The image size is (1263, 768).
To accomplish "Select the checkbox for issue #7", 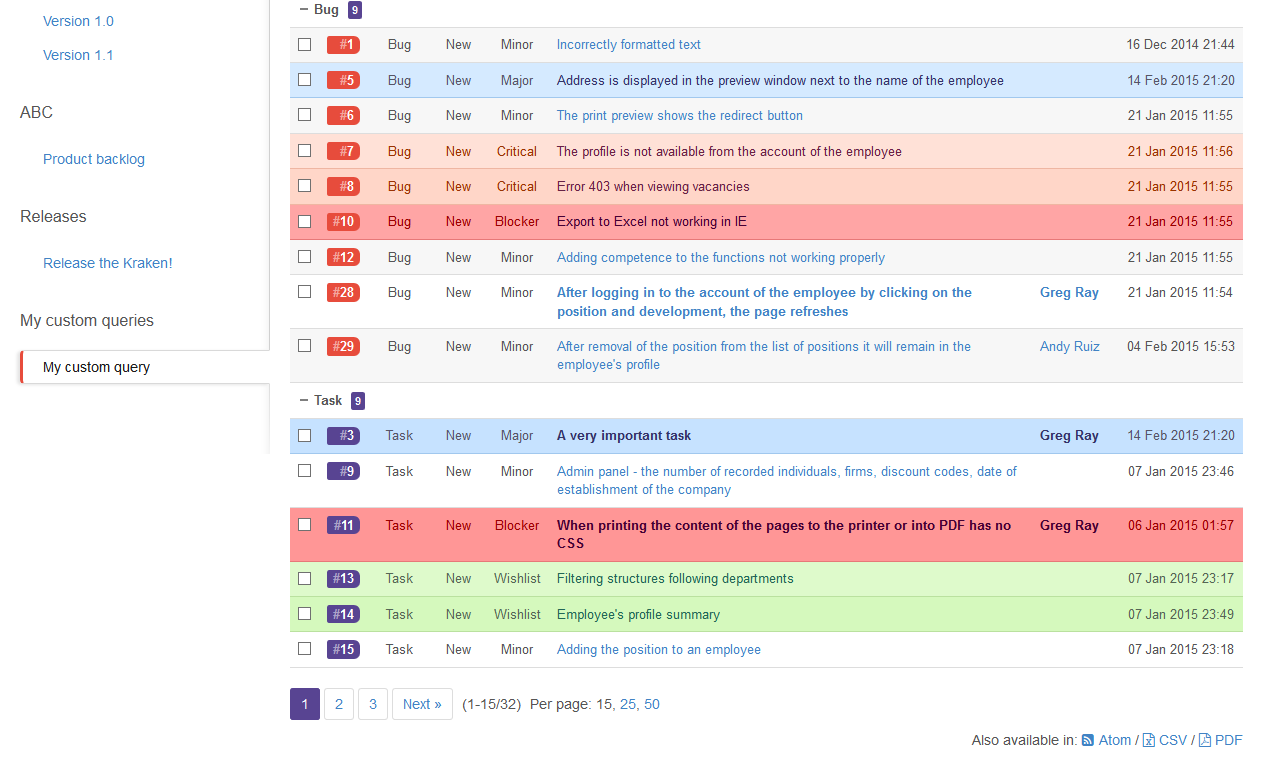I will [x=305, y=151].
